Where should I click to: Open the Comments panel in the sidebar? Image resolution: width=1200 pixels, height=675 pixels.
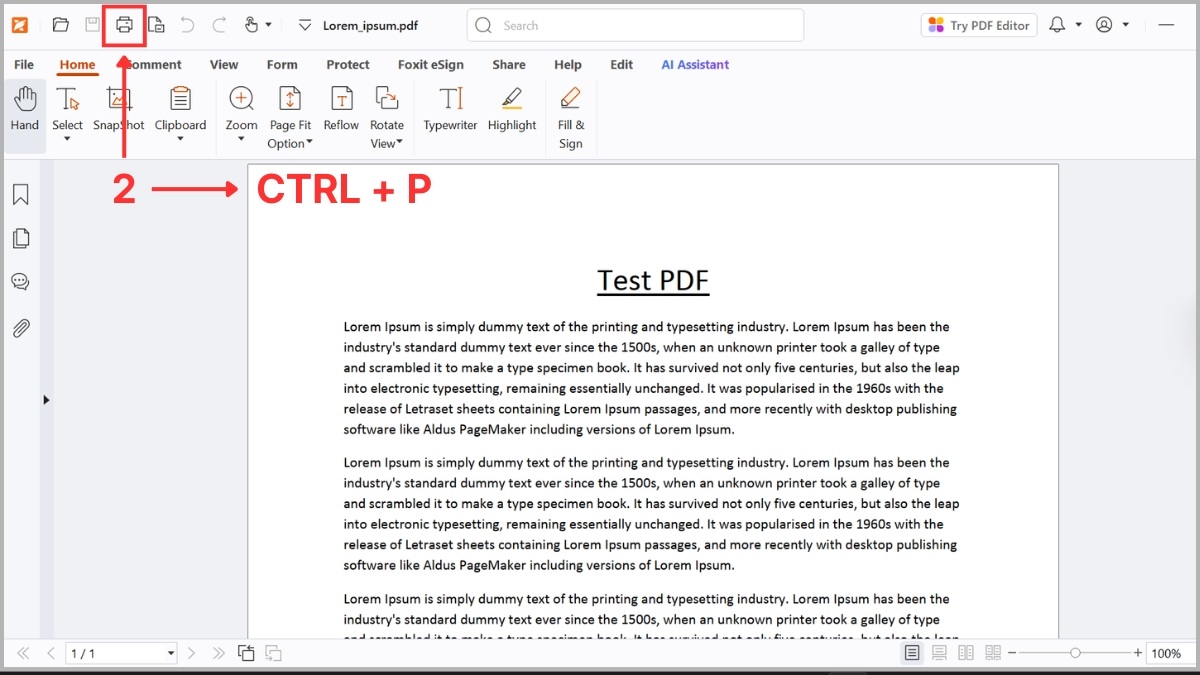point(21,281)
